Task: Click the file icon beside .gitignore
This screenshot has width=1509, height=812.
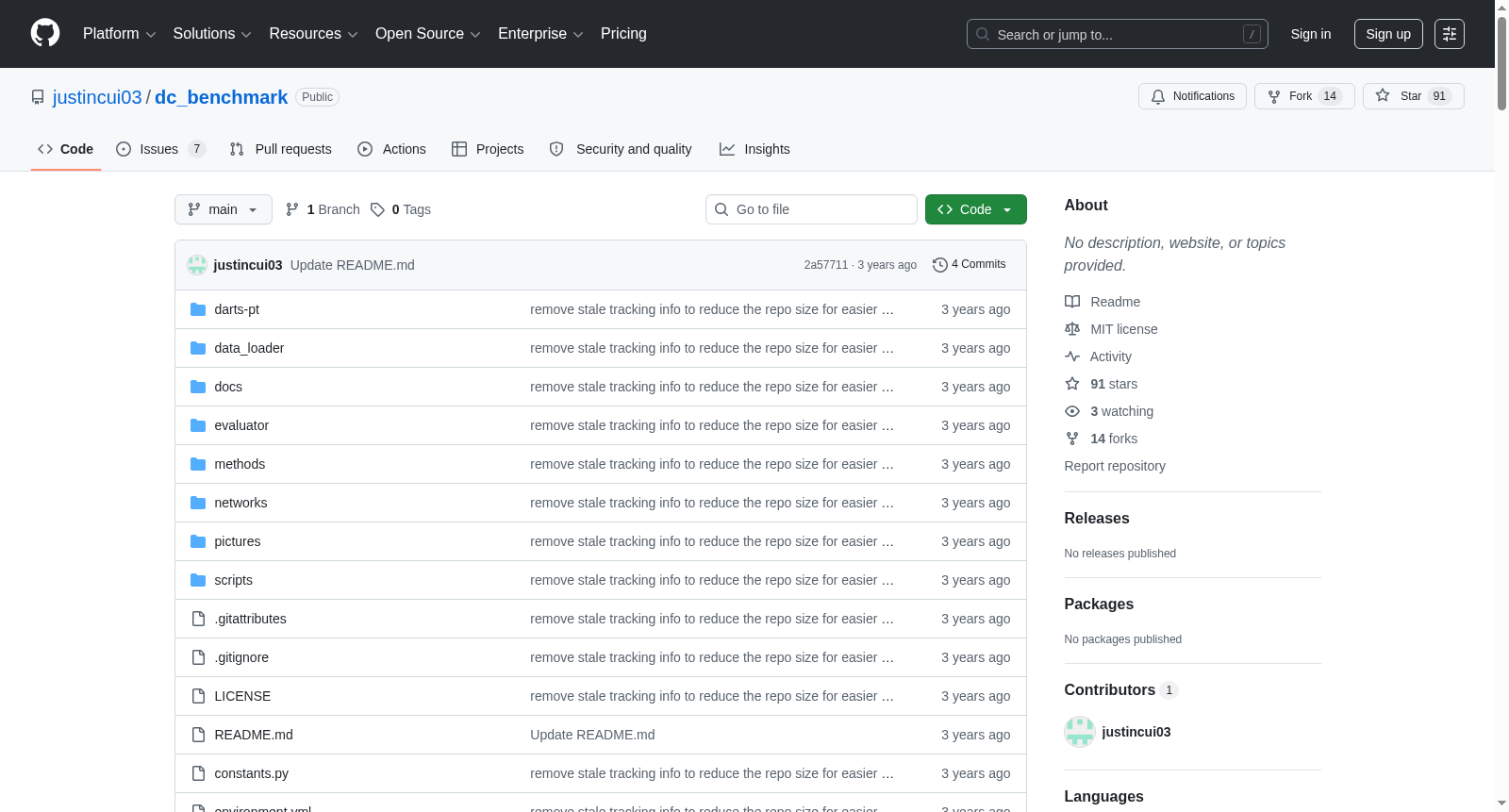Action: click(x=198, y=657)
